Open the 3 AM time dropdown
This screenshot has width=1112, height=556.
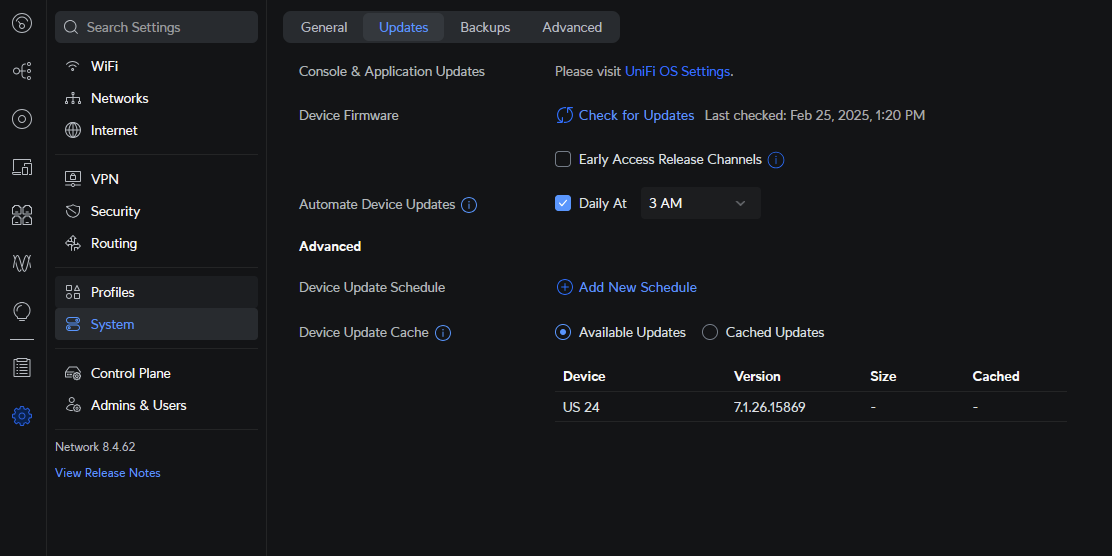(x=700, y=203)
